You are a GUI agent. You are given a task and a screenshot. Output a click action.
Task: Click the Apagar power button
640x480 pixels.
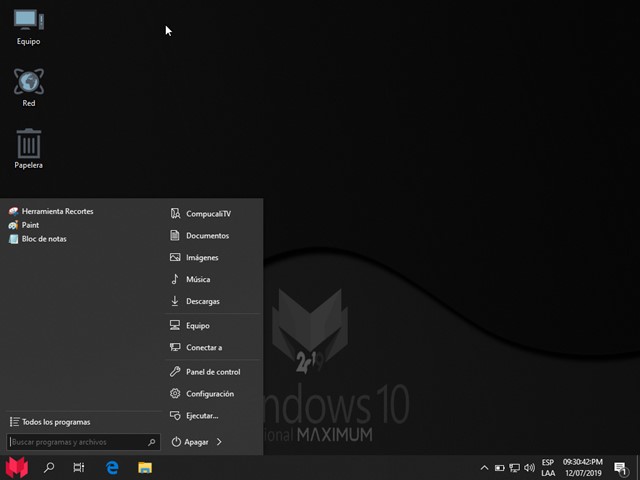coord(190,442)
